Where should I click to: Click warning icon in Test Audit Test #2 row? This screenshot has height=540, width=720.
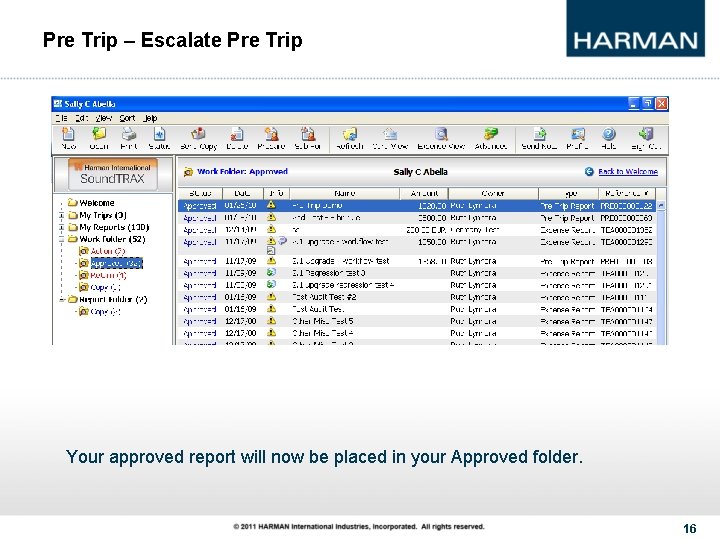[x=272, y=297]
